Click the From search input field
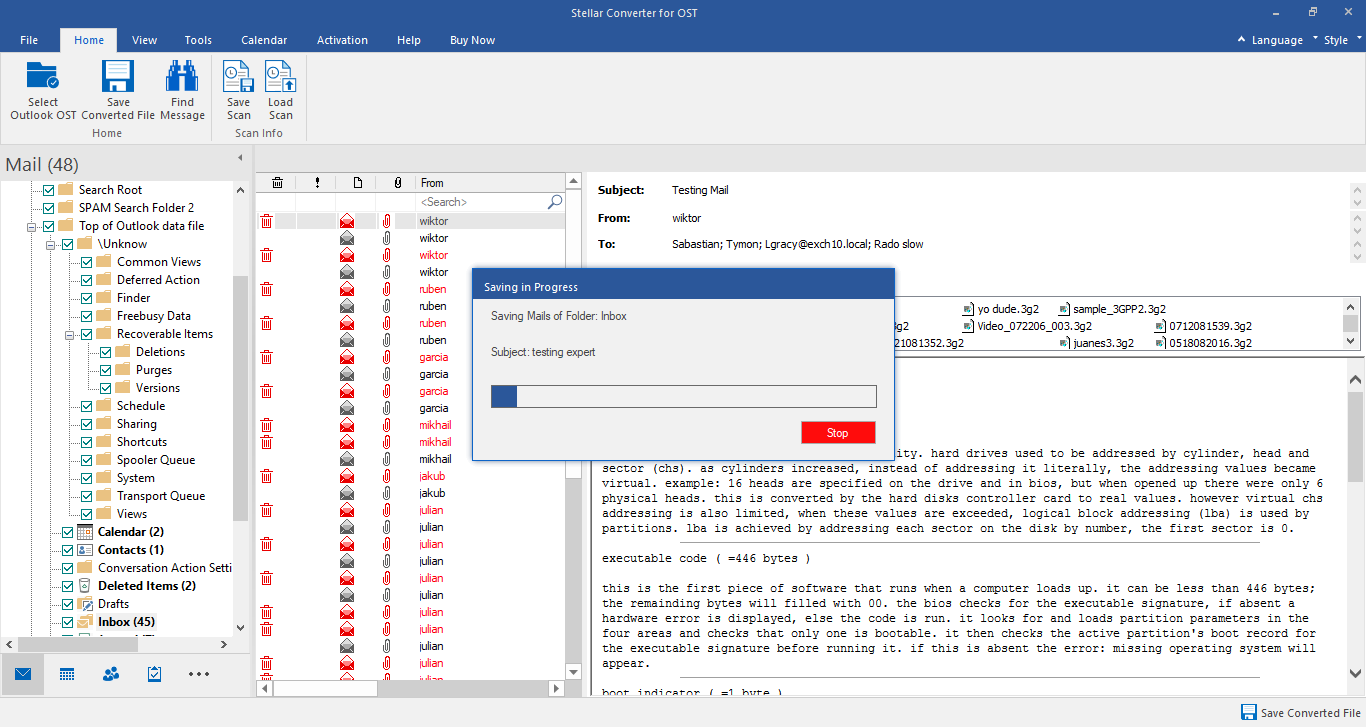Viewport: 1366px width, 727px height. (x=481, y=202)
